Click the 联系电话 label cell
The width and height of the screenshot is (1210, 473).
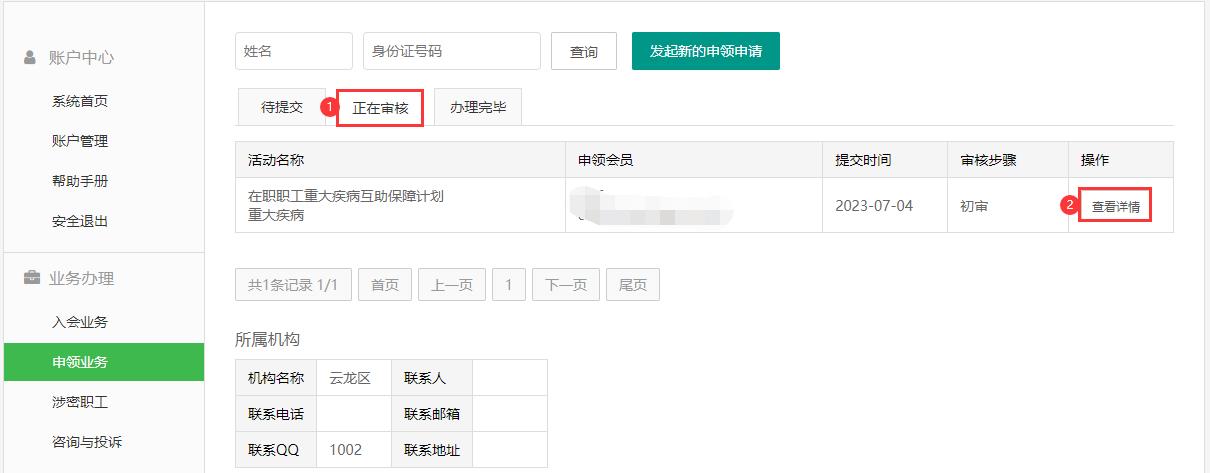(276, 414)
